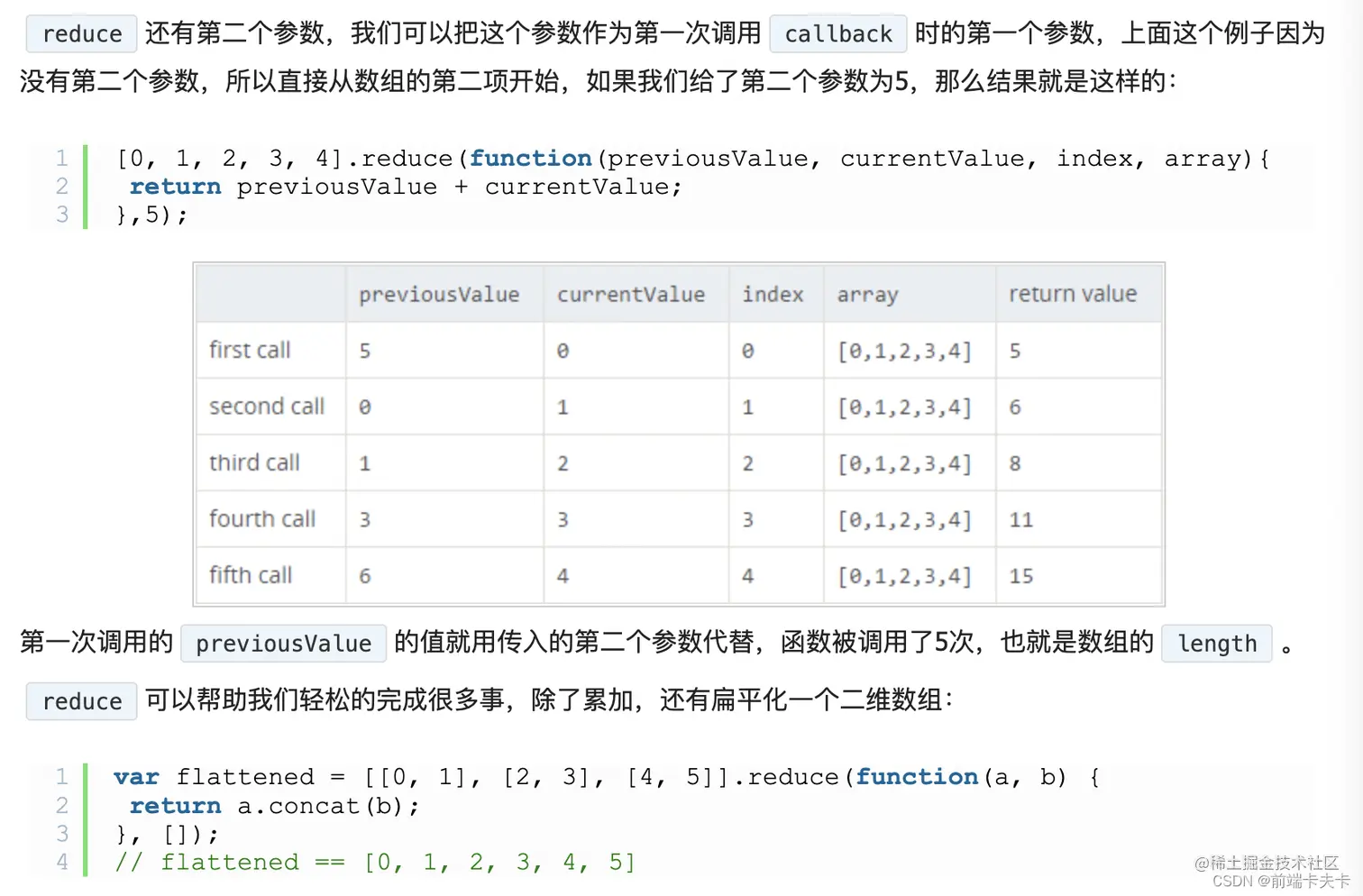
Task: Click the "array" table column header
Action: (x=867, y=296)
